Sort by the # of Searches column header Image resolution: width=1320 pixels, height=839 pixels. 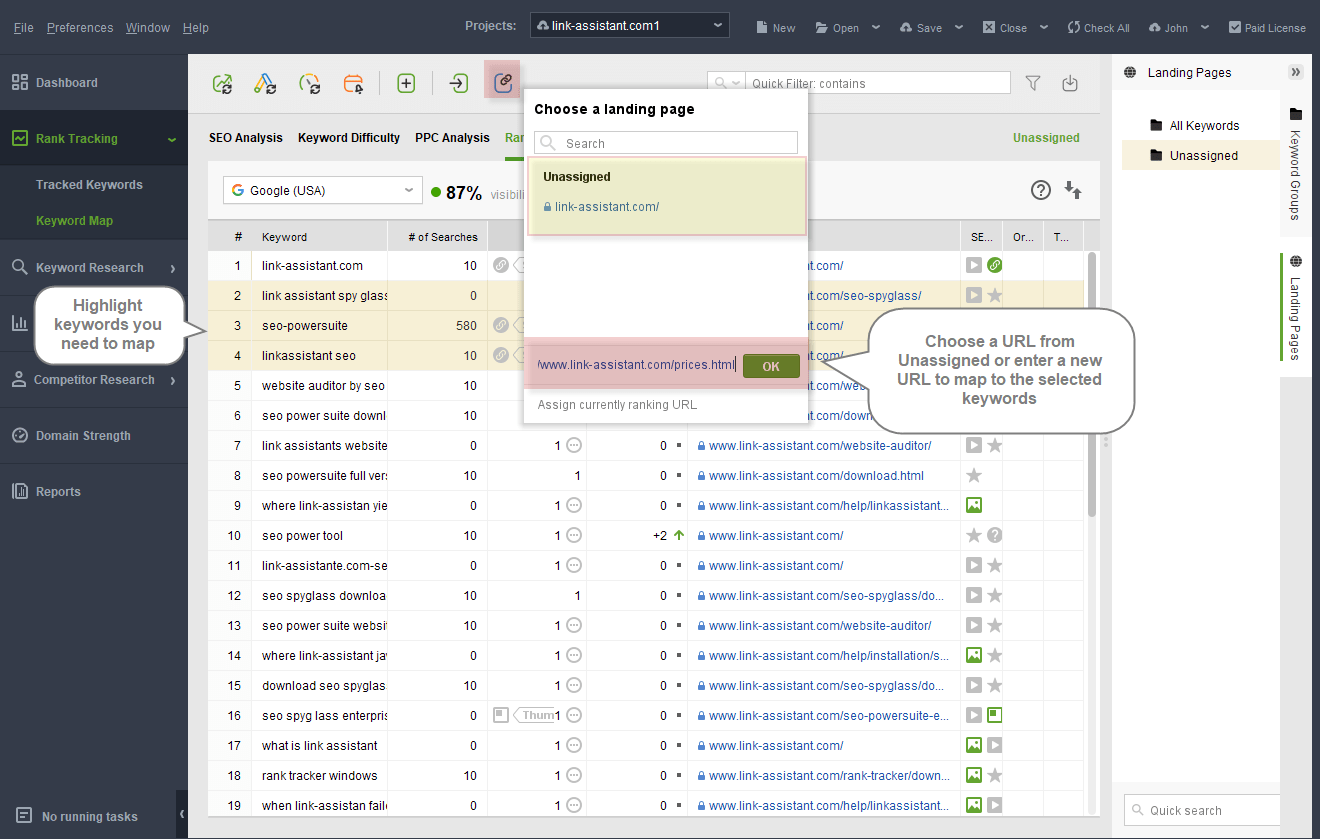(x=437, y=237)
